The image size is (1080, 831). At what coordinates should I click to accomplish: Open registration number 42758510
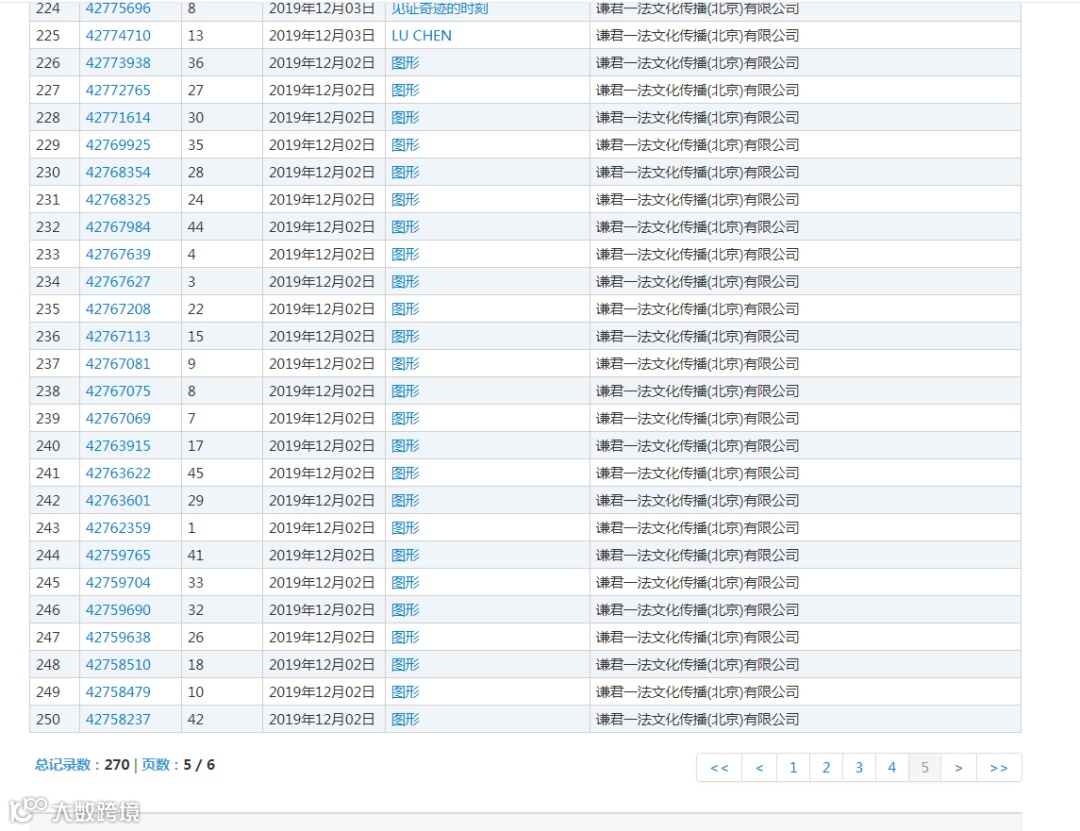[118, 665]
